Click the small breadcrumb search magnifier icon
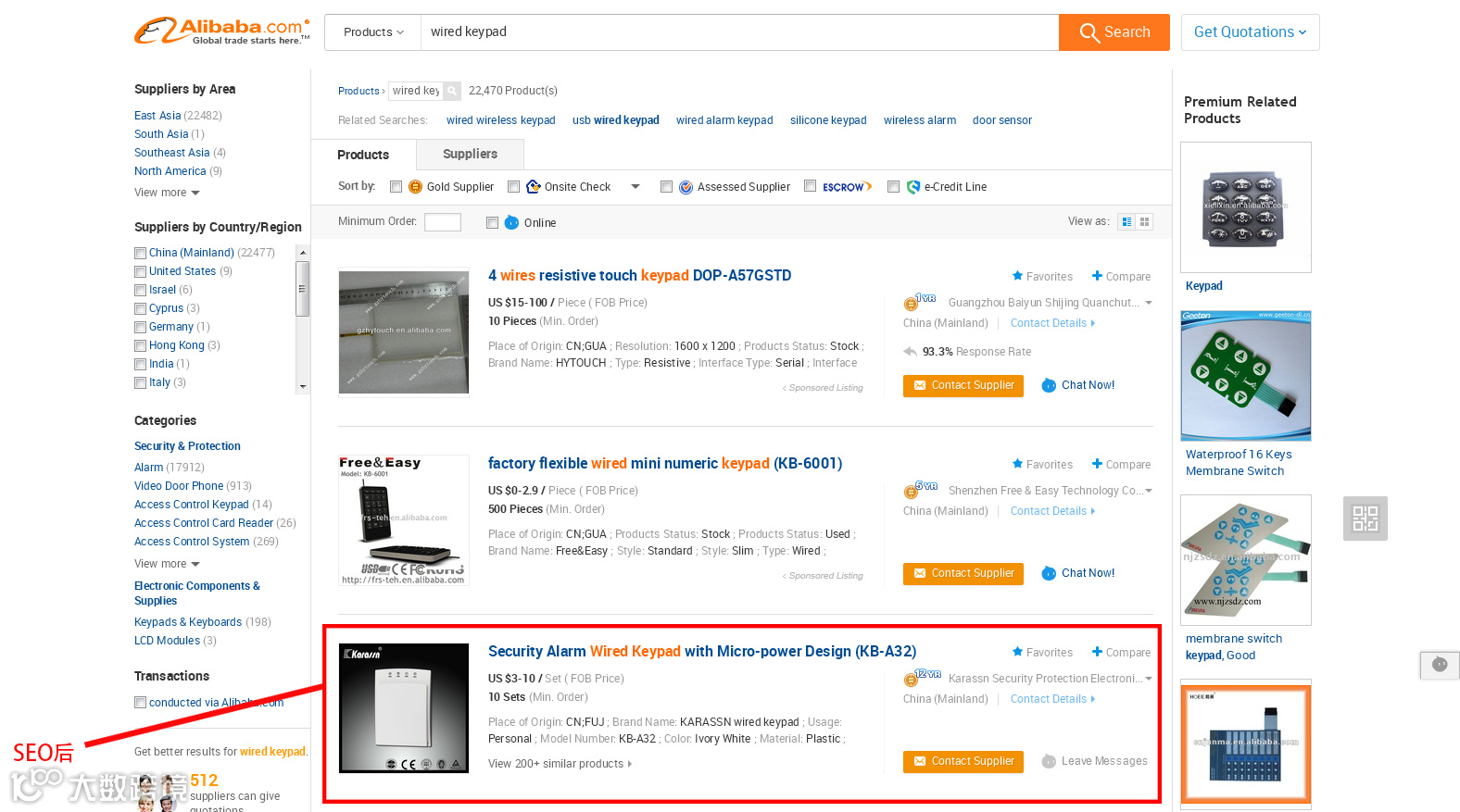 (x=452, y=91)
